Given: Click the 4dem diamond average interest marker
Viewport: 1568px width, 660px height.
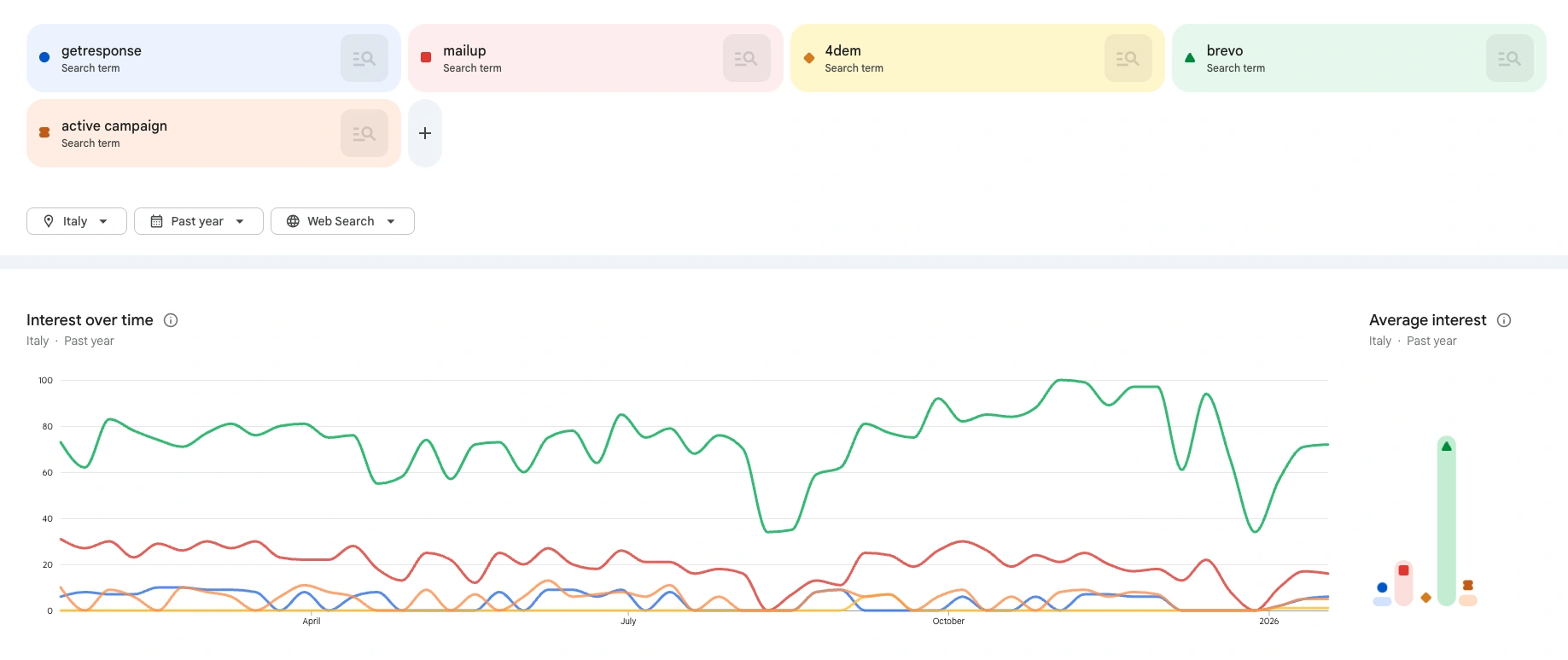Looking at the screenshot, I should tap(1425, 598).
